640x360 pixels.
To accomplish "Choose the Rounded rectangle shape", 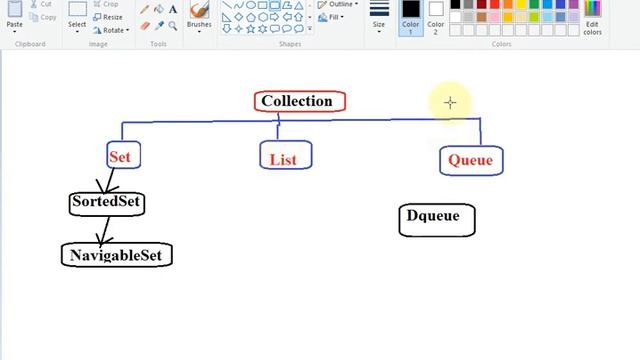I will (x=275, y=5).
